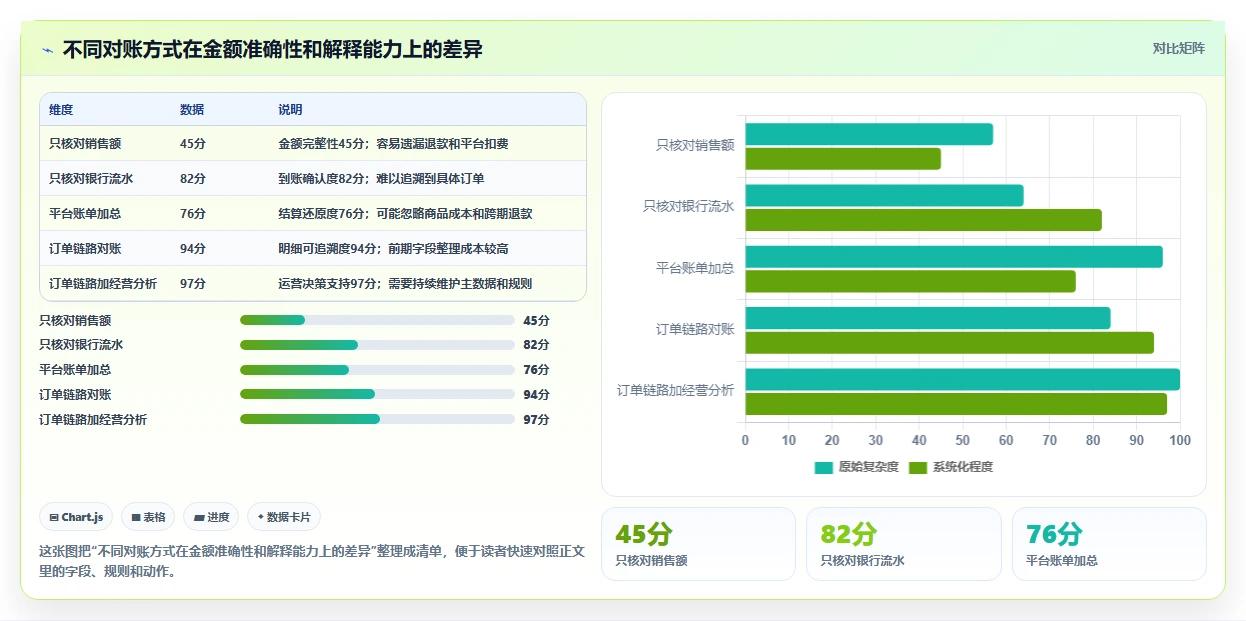Select the 说明 column header
This screenshot has height=621, width=1246.
290,110
